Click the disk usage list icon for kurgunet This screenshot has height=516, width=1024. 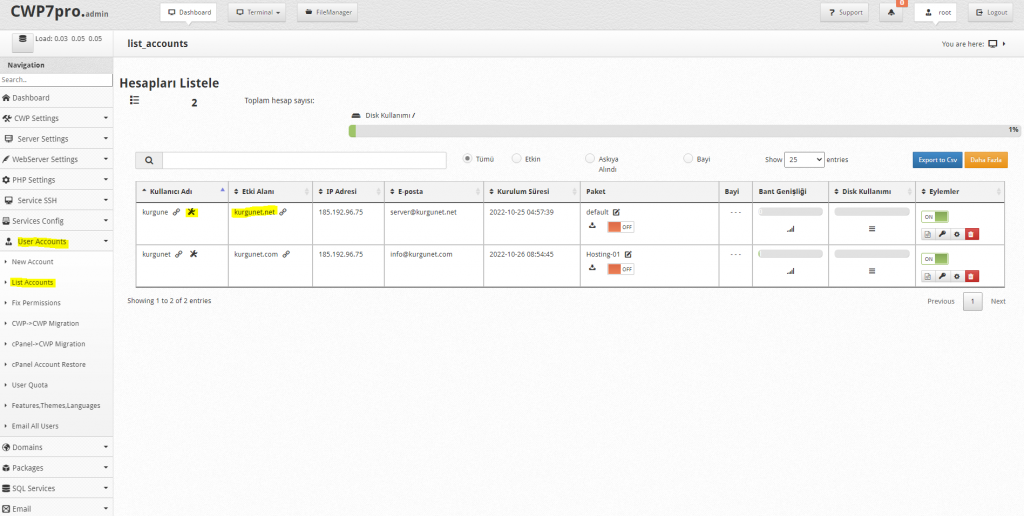872,270
